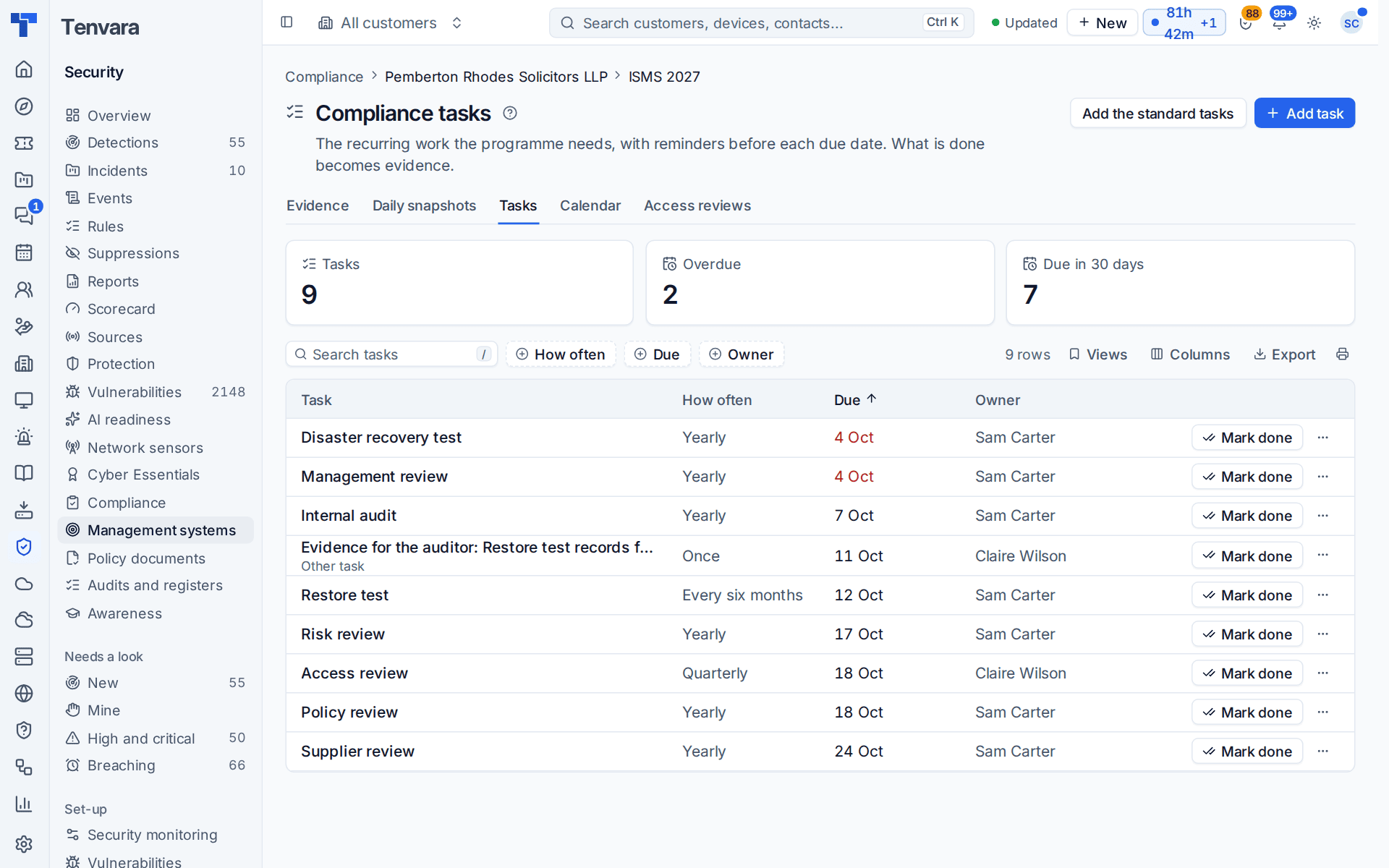Click the compass explore icon in rail

click(x=24, y=106)
